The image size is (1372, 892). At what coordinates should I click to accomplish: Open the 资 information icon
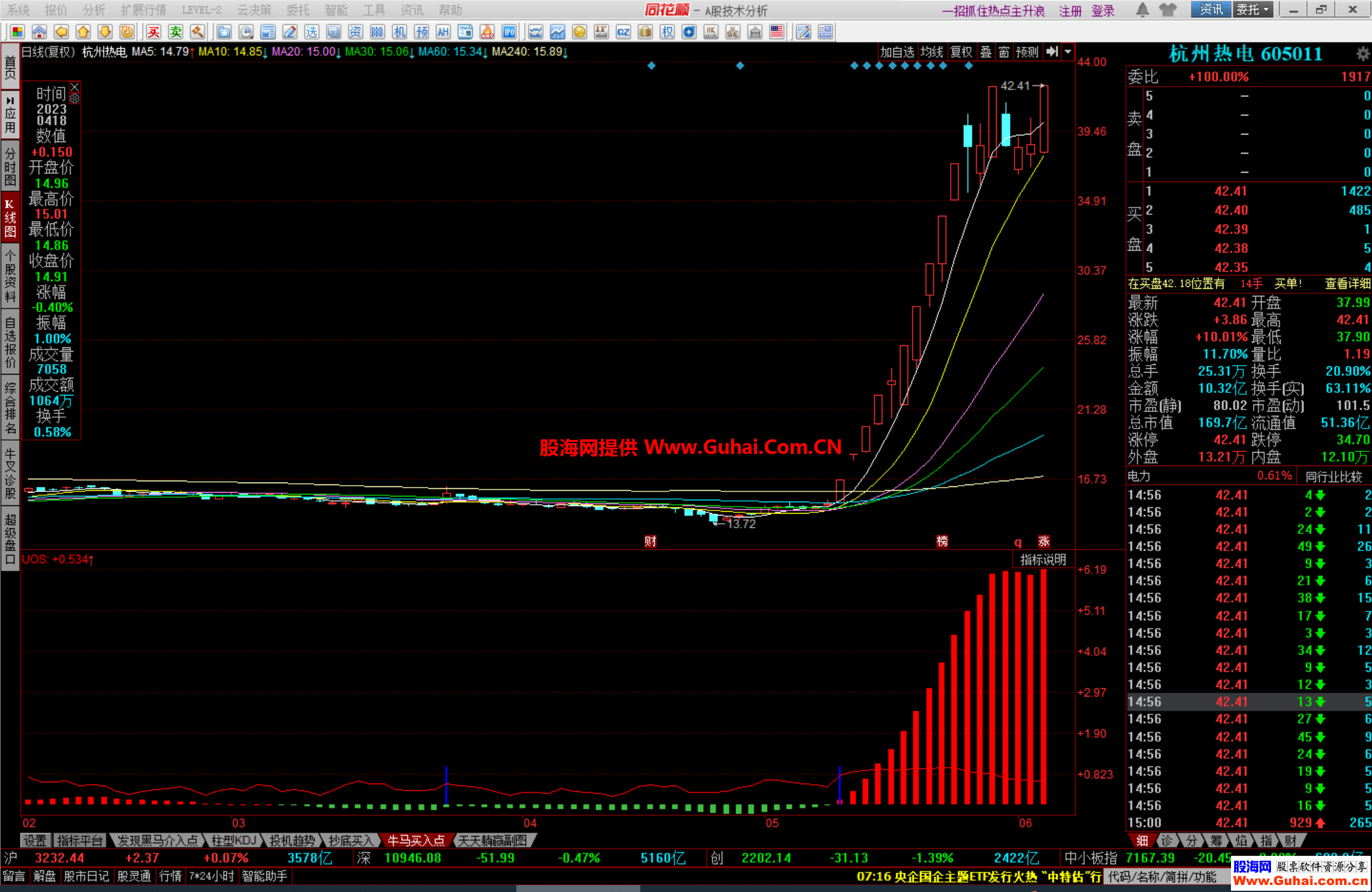[355, 32]
